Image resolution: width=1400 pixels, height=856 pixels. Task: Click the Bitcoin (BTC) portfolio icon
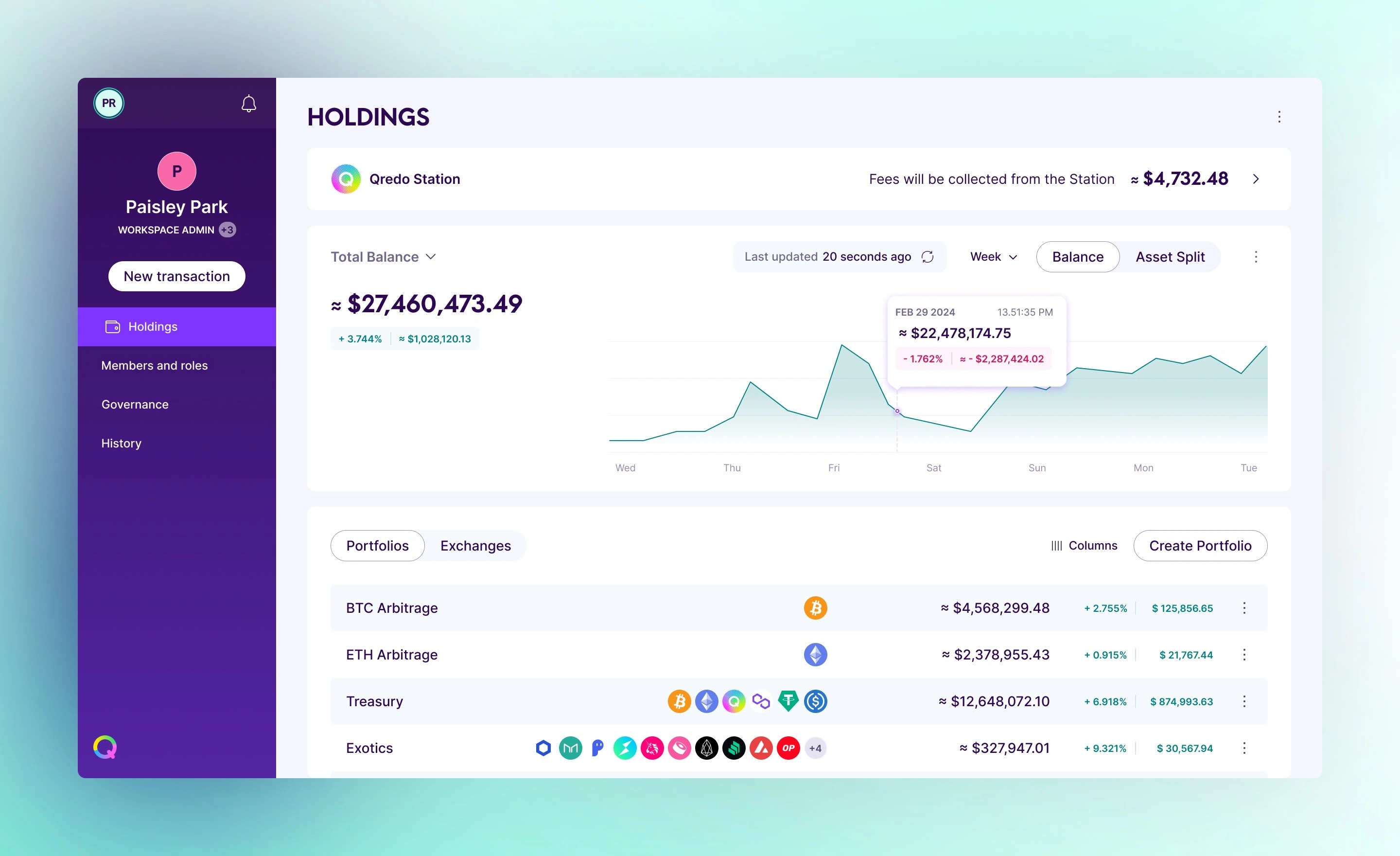pyautogui.click(x=816, y=607)
